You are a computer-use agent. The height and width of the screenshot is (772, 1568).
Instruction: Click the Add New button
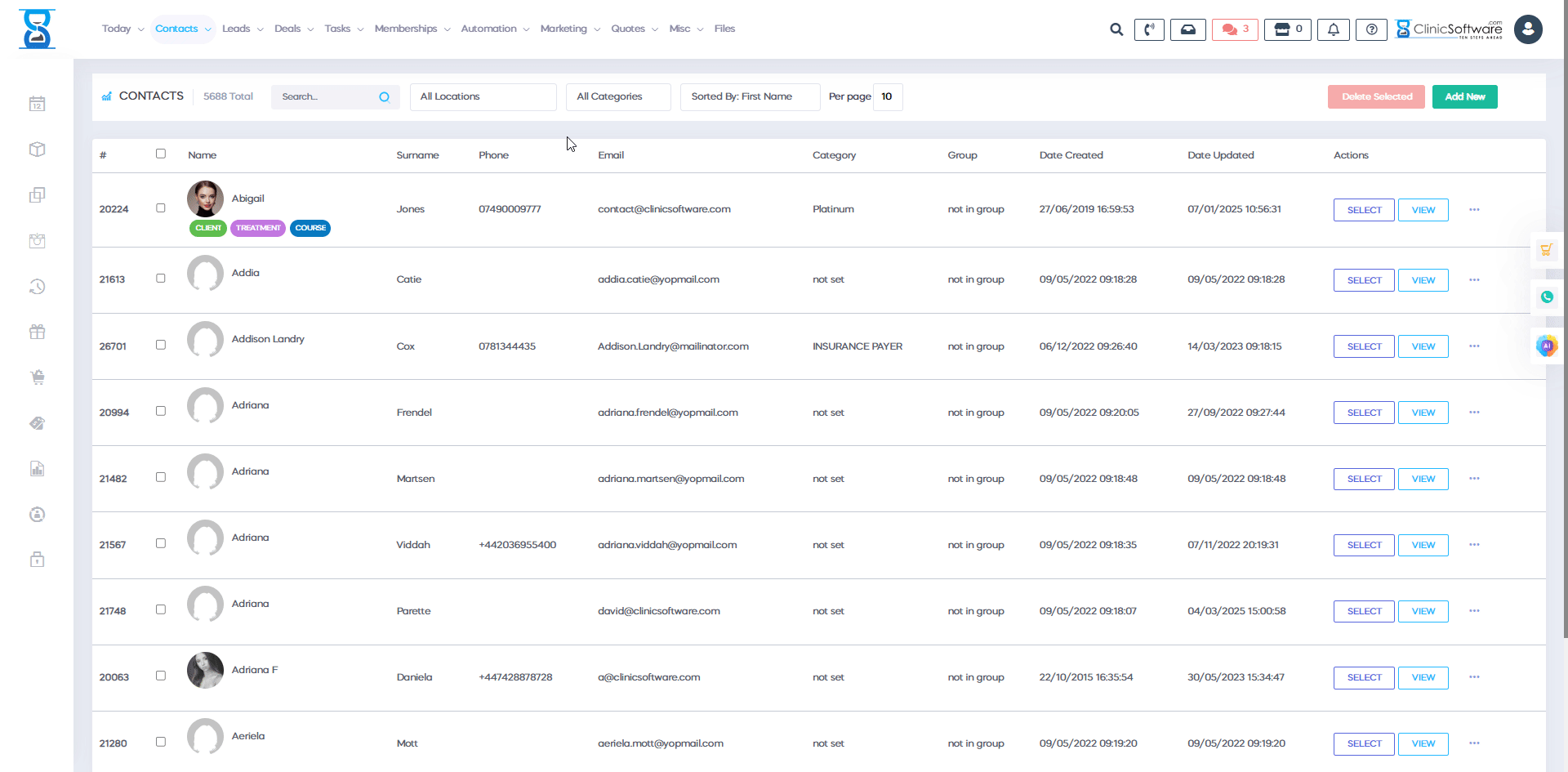pos(1464,96)
